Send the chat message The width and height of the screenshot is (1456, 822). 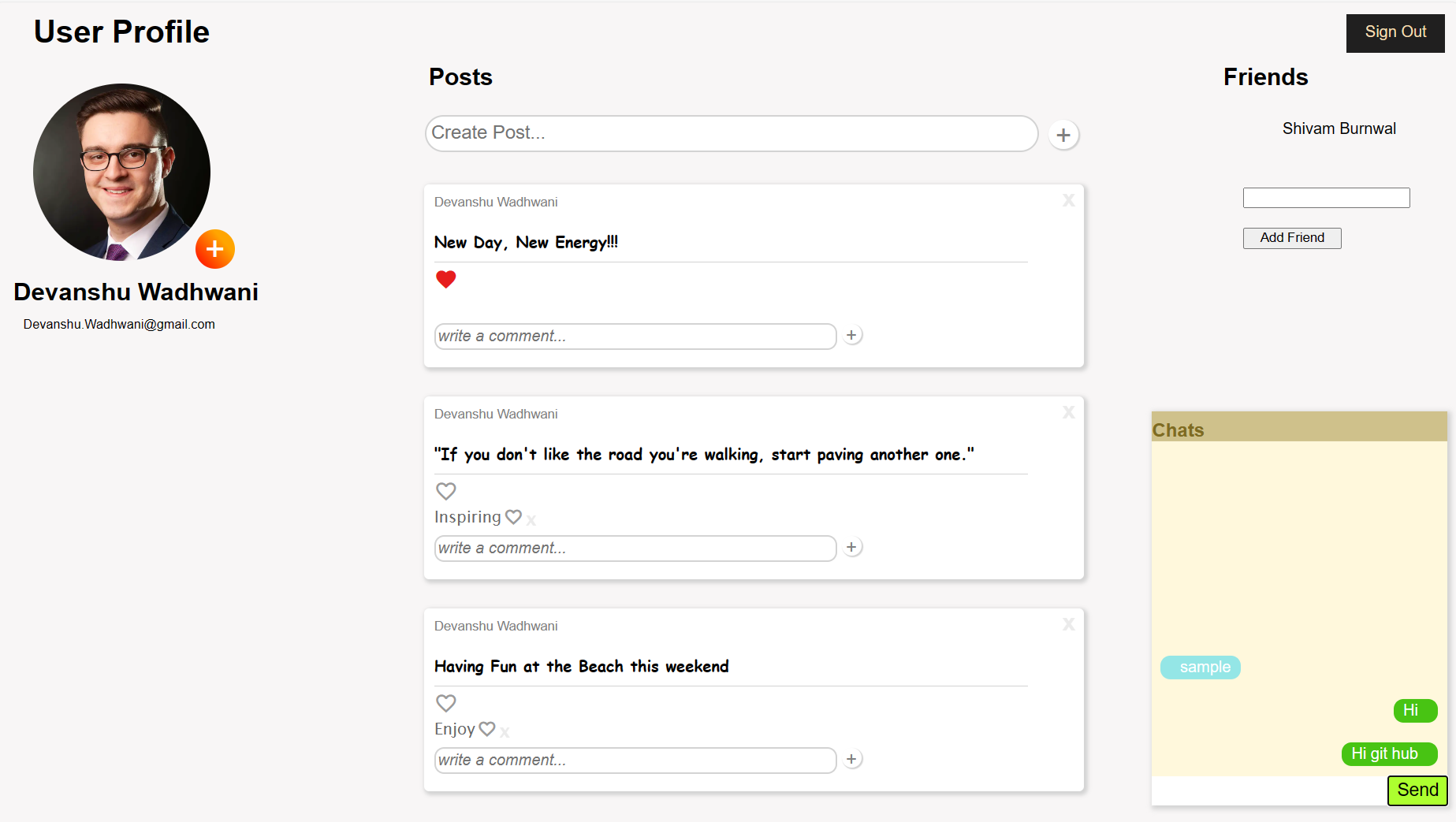coord(1417,790)
